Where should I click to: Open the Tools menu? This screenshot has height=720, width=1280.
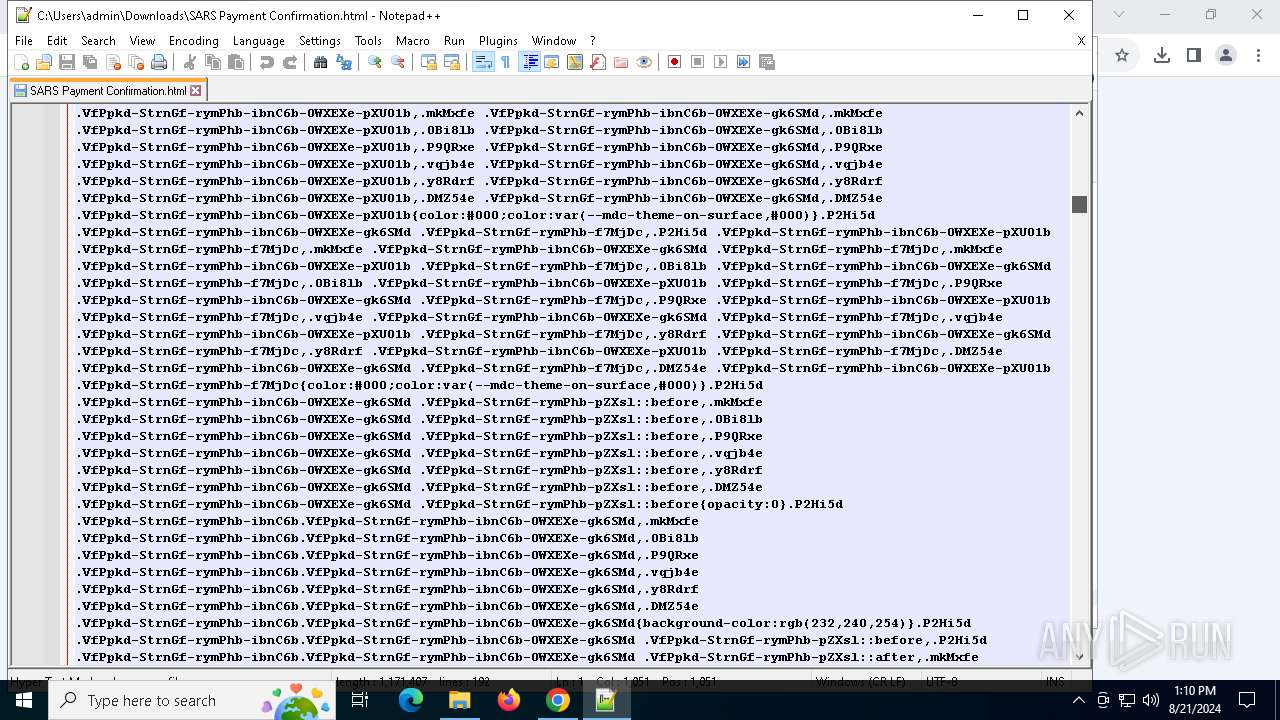click(368, 41)
